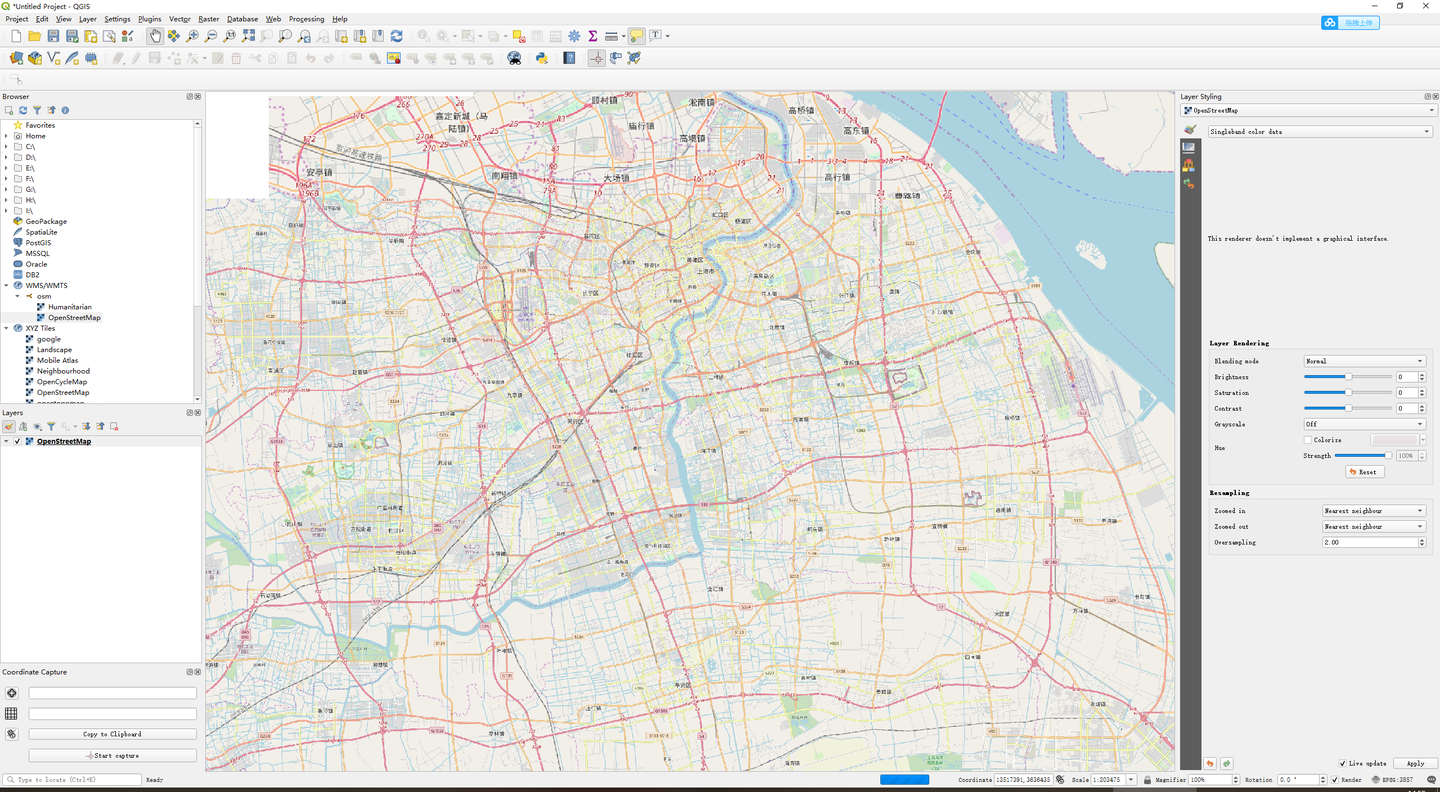Open the Vector menu
The image size is (1440, 792).
point(178,18)
